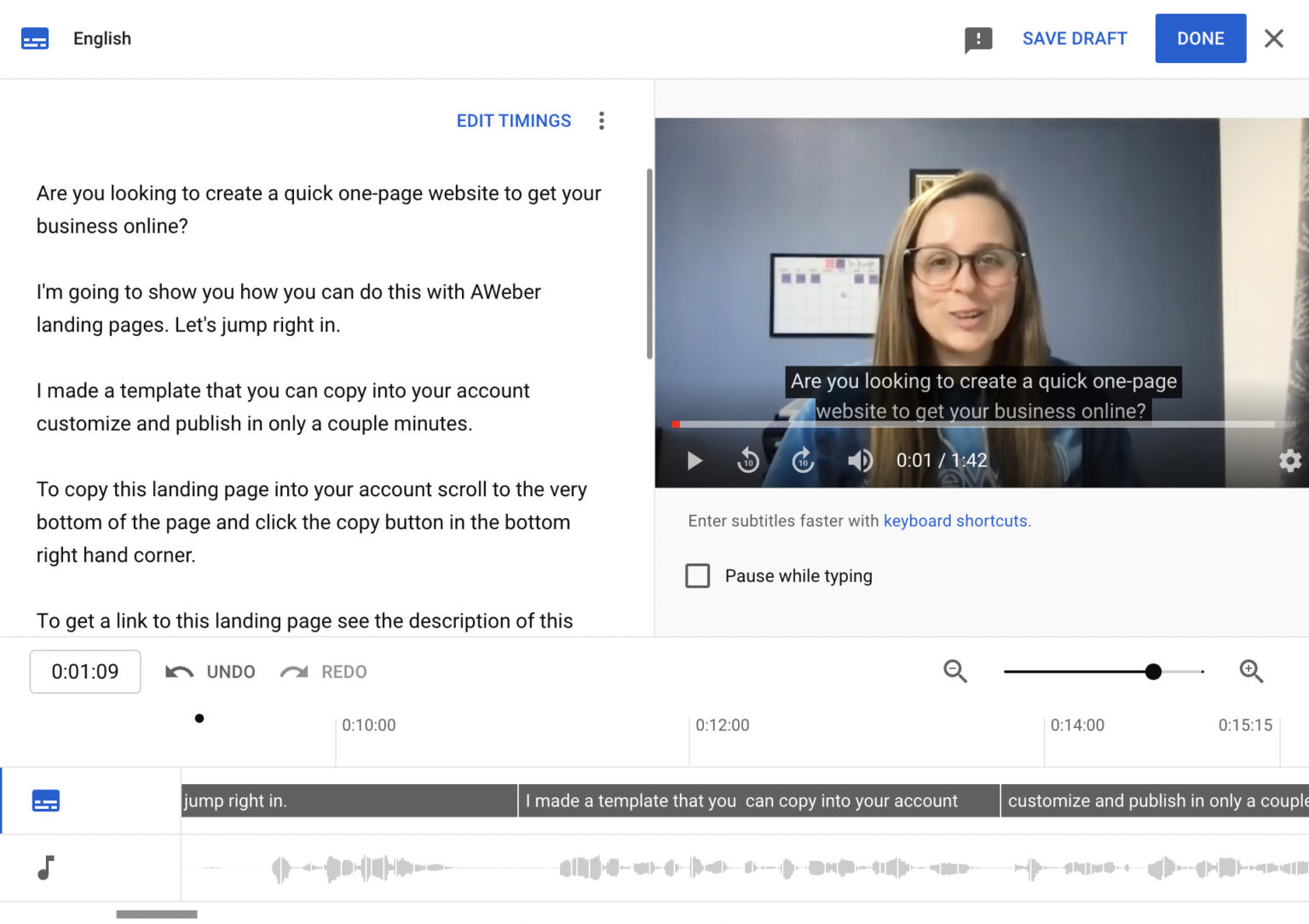1309x924 pixels.
Task: Redo the last subtitle edit
Action: pyautogui.click(x=323, y=672)
